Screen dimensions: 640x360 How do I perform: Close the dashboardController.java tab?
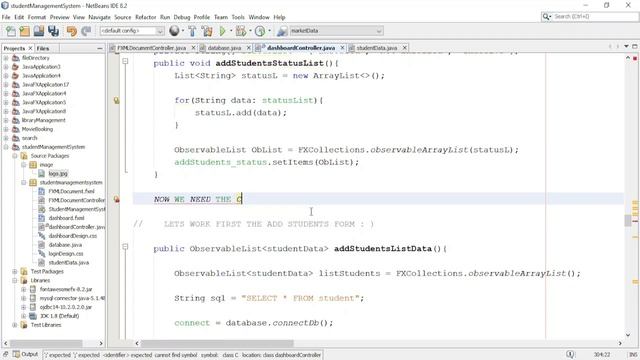coord(342,48)
